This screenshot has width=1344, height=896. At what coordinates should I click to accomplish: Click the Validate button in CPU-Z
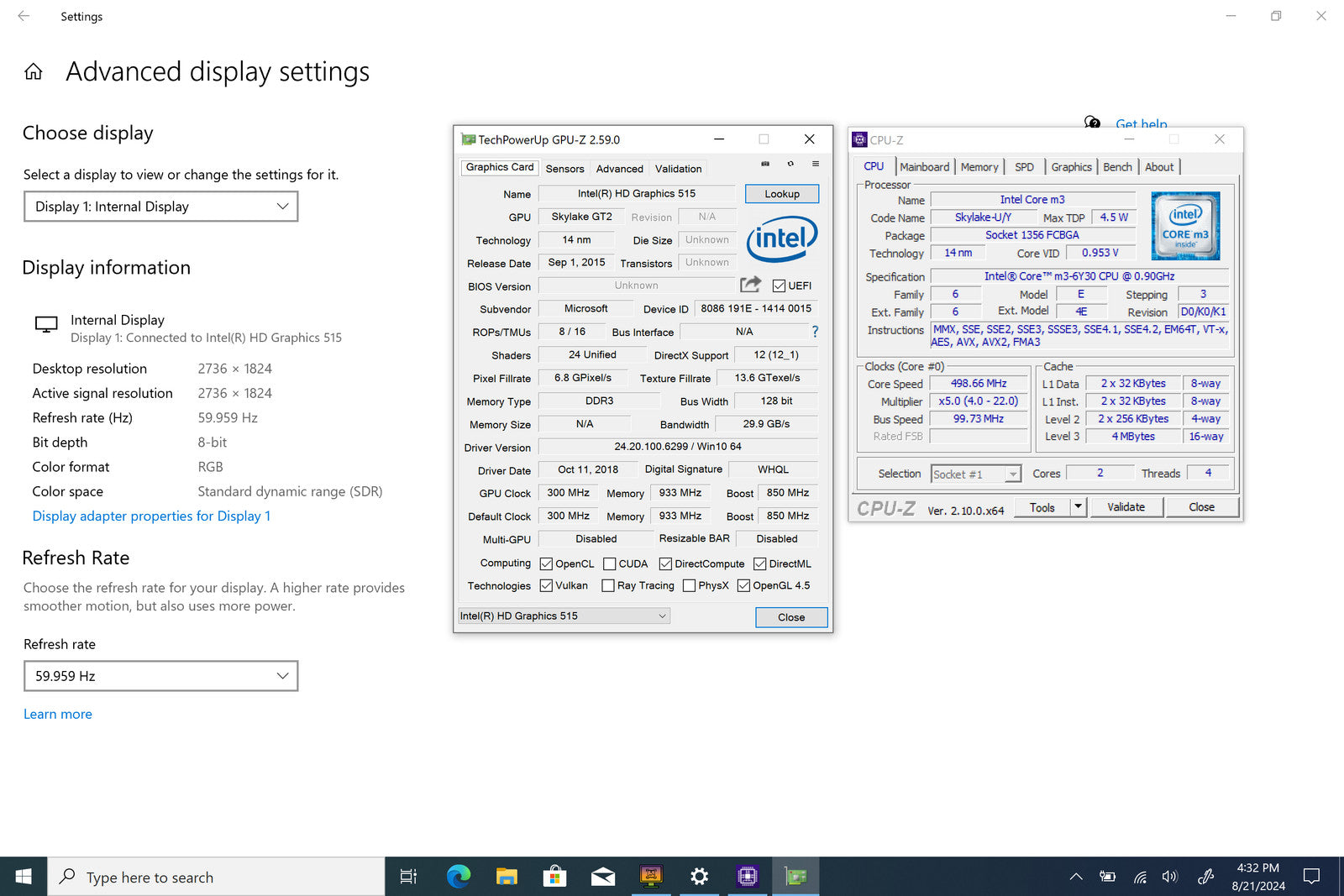pos(1126,507)
